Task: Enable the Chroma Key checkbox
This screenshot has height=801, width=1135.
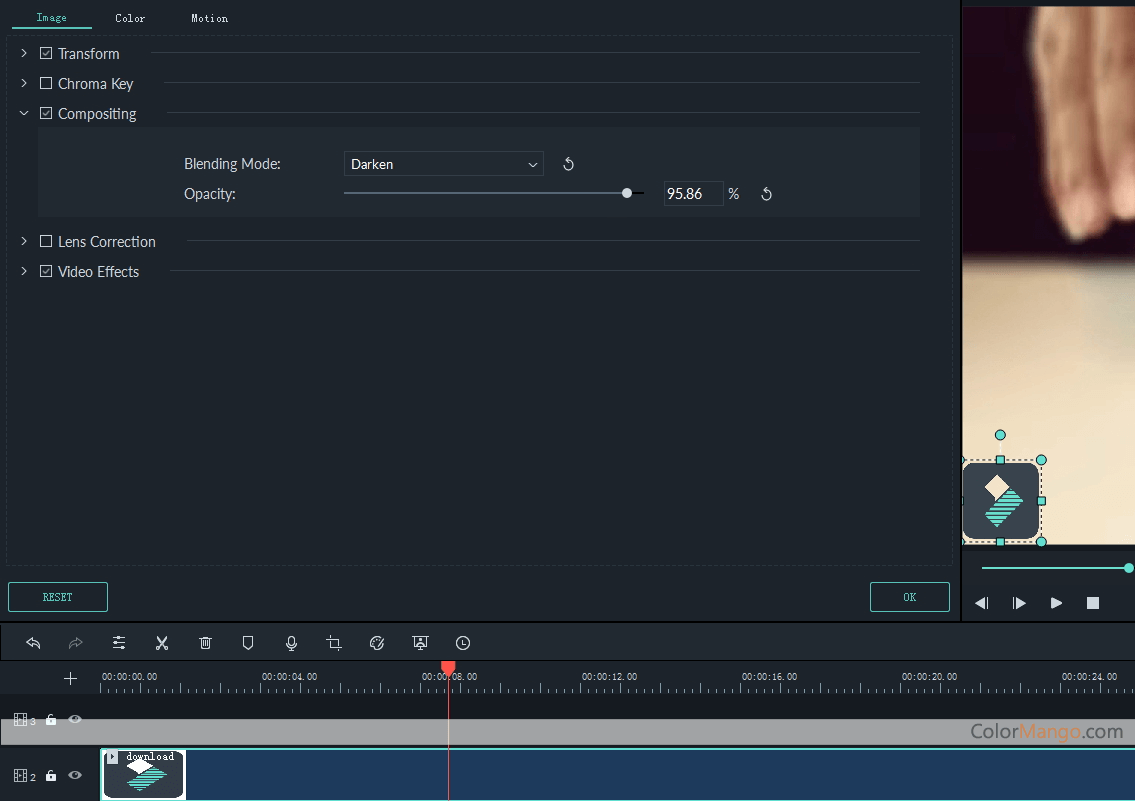Action: pos(45,83)
